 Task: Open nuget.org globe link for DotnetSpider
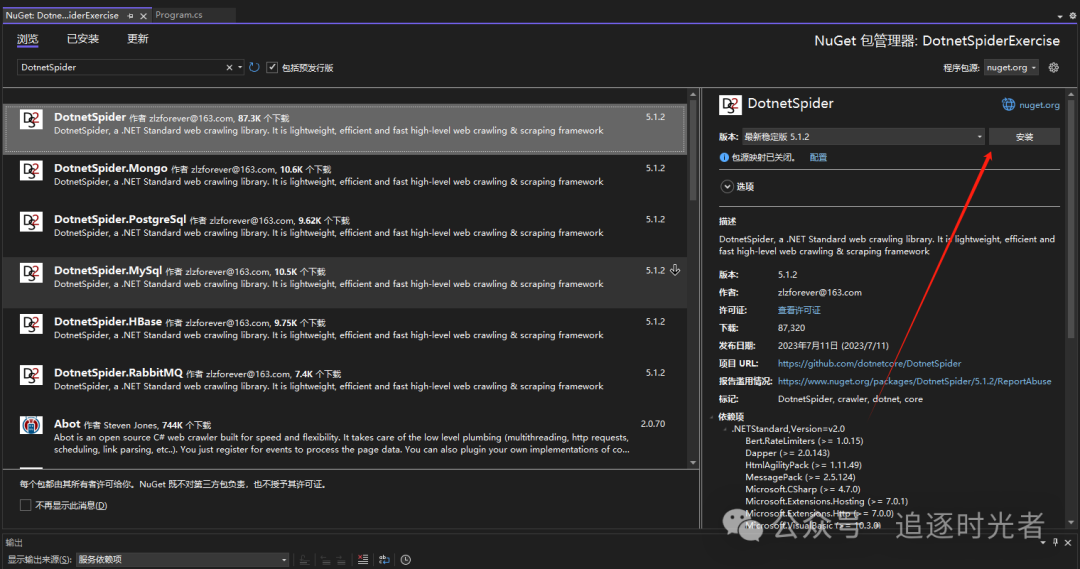click(1030, 105)
